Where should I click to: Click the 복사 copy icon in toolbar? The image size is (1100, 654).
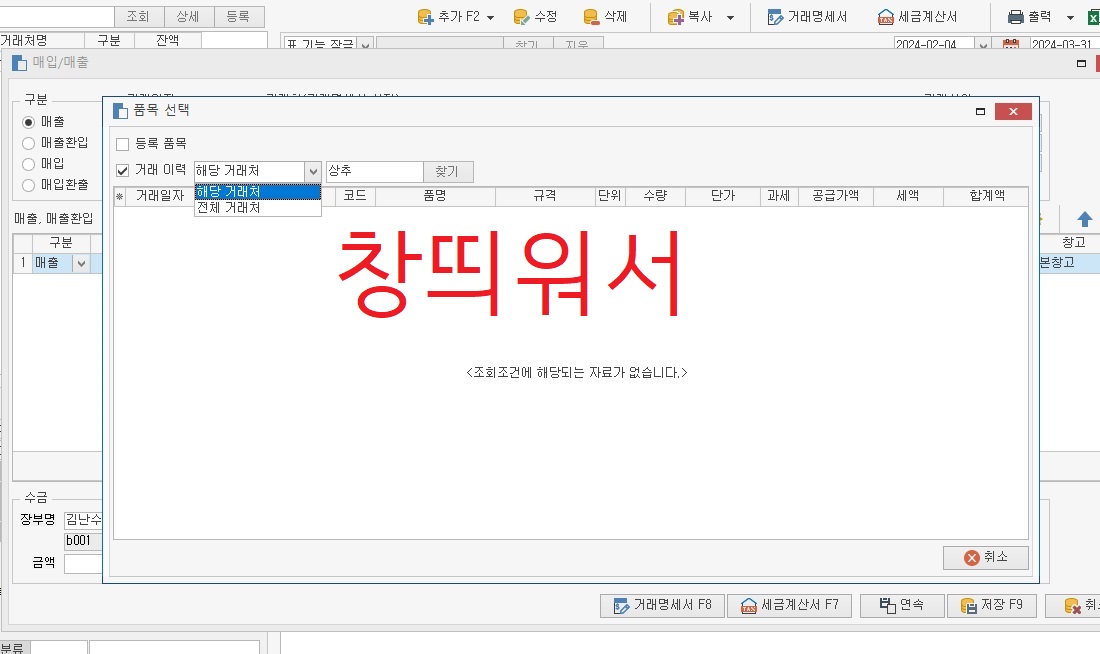pos(675,17)
